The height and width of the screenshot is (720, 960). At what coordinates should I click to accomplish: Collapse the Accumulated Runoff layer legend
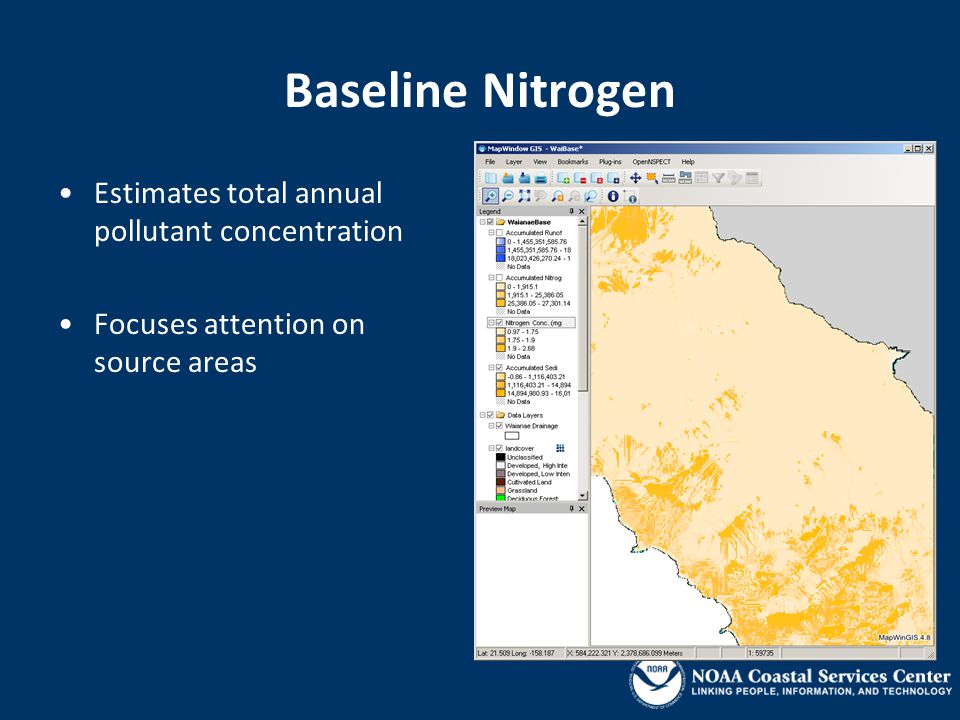(x=491, y=233)
